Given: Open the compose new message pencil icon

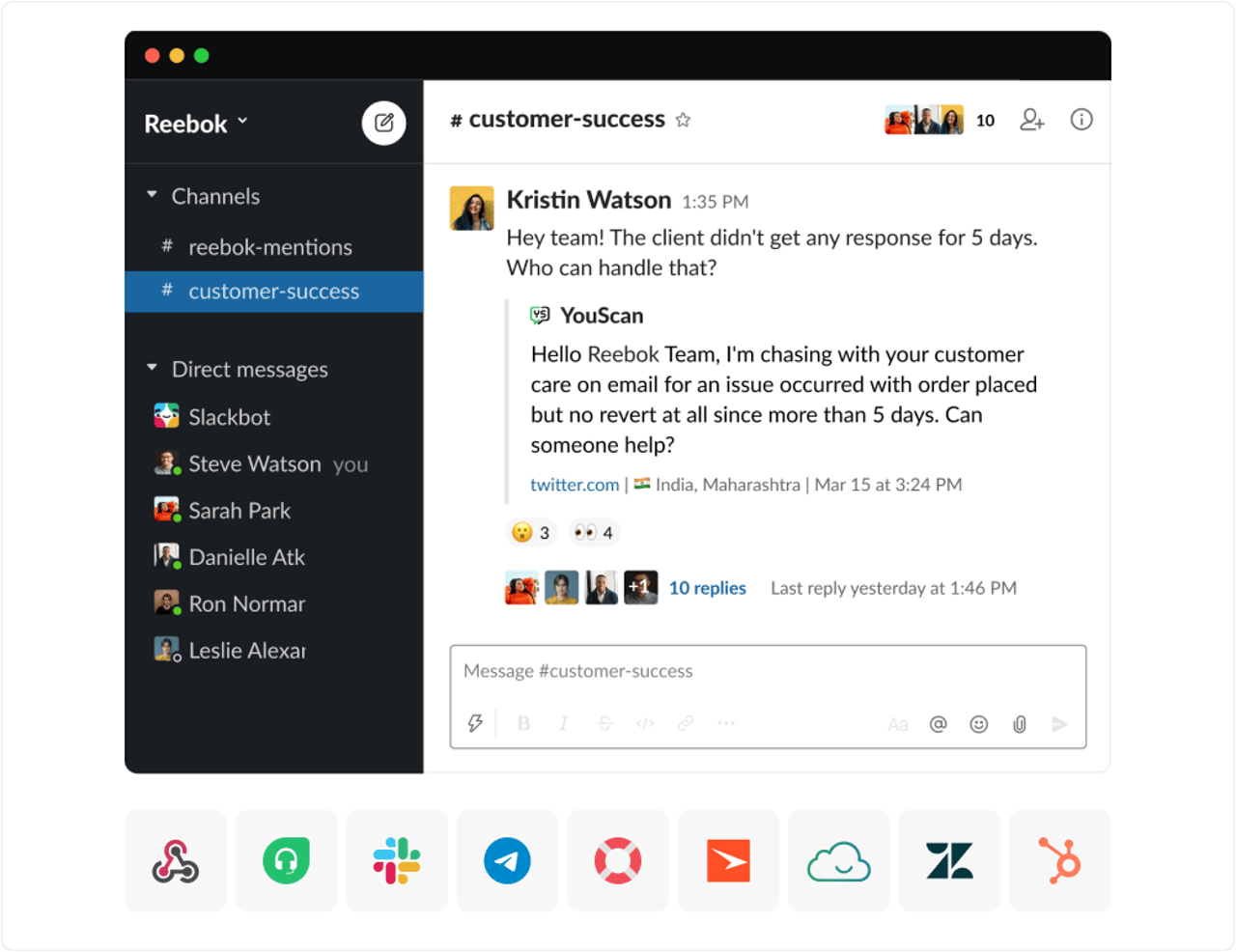Looking at the screenshot, I should 383,123.
